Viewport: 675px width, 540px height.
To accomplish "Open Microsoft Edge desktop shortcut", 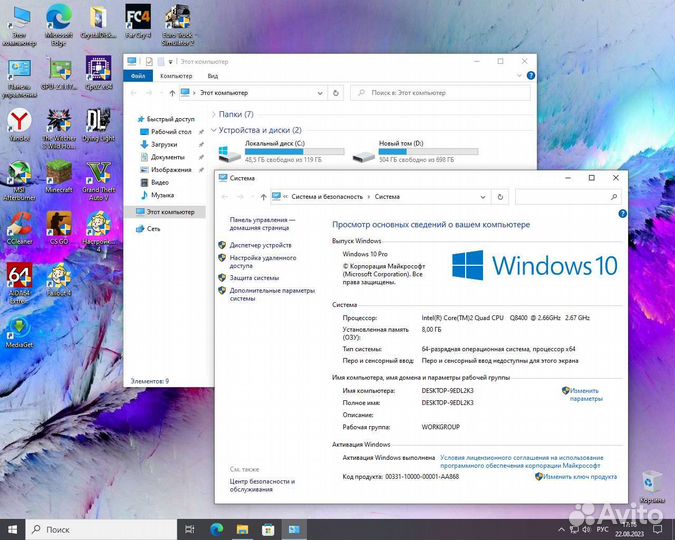I will tap(59, 24).
